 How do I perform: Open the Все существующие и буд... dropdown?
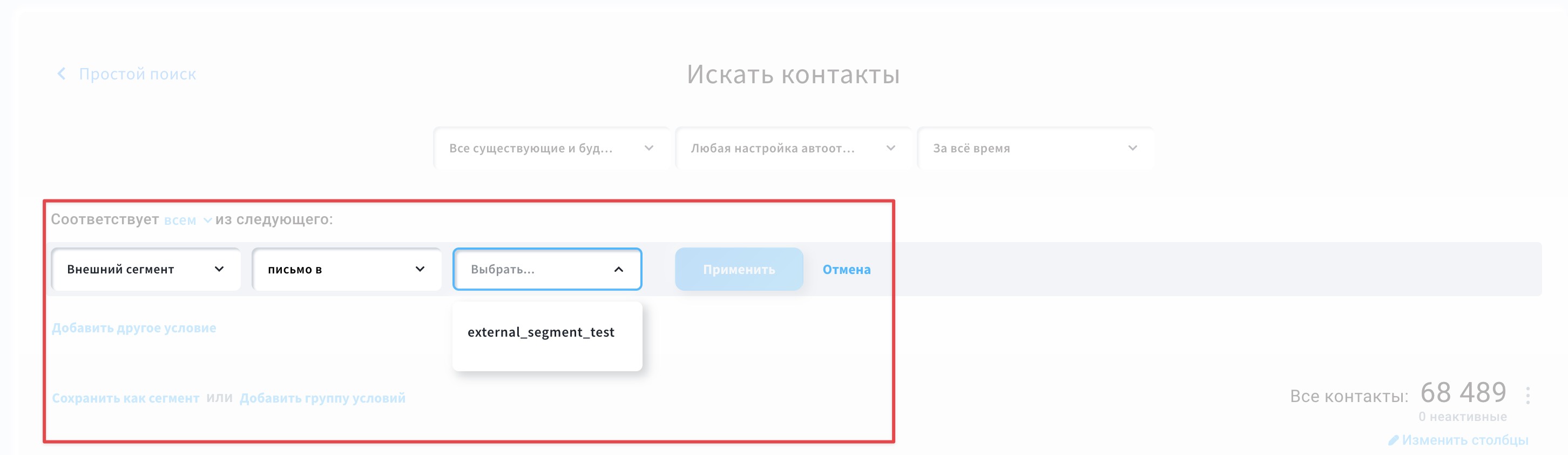(551, 148)
